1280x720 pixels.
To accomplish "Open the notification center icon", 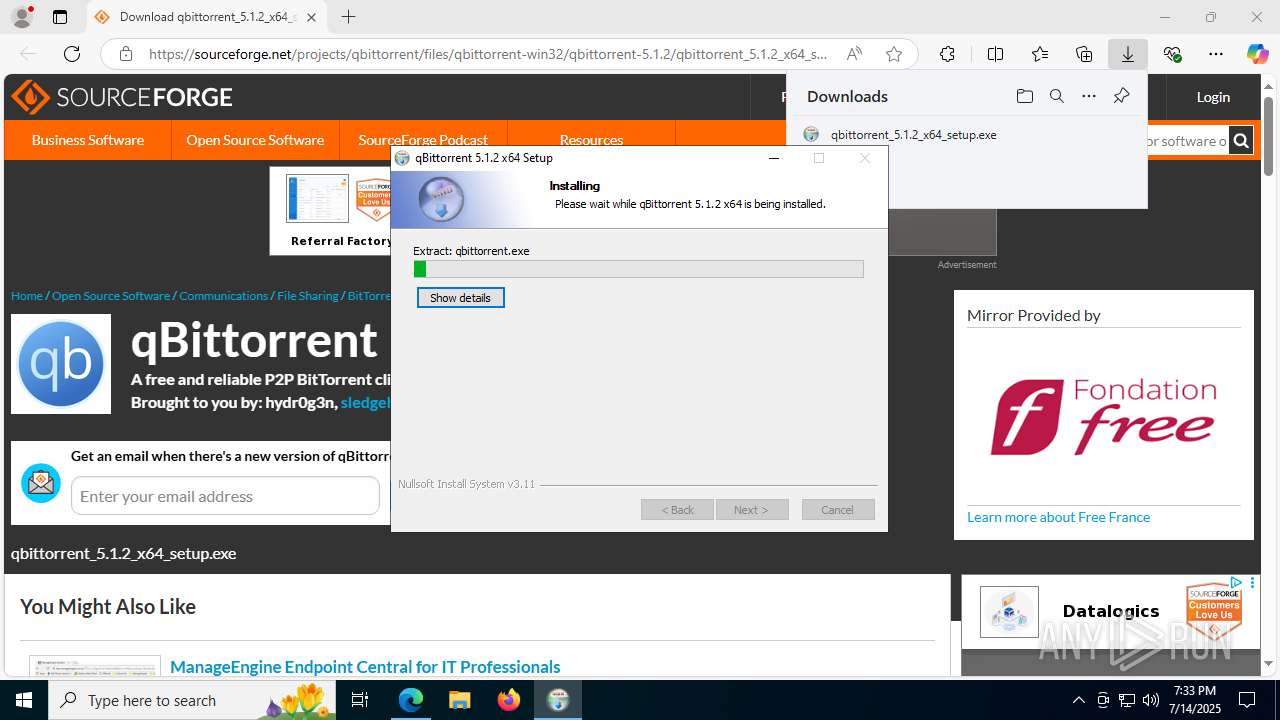I will (1247, 700).
